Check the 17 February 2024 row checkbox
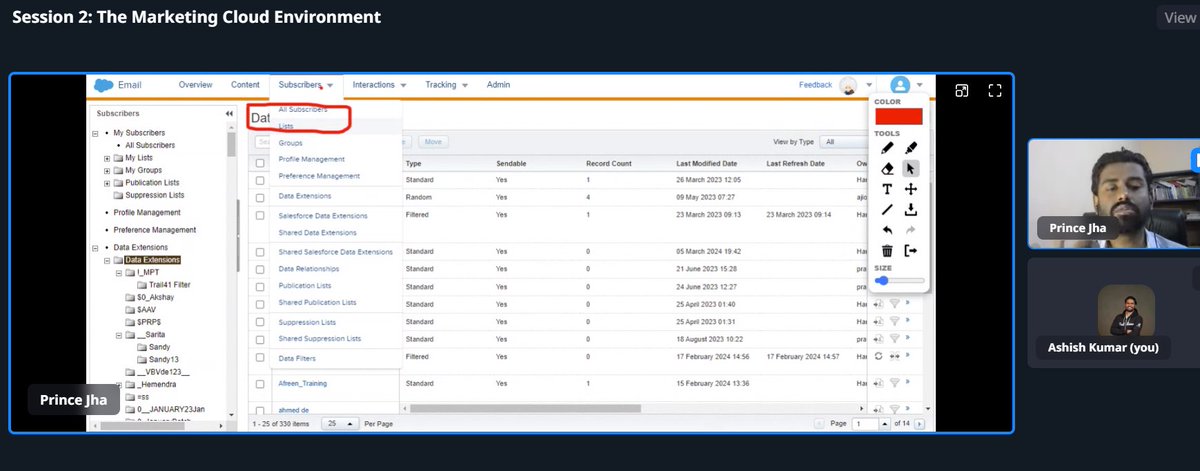The height and width of the screenshot is (471, 1200). click(261, 356)
